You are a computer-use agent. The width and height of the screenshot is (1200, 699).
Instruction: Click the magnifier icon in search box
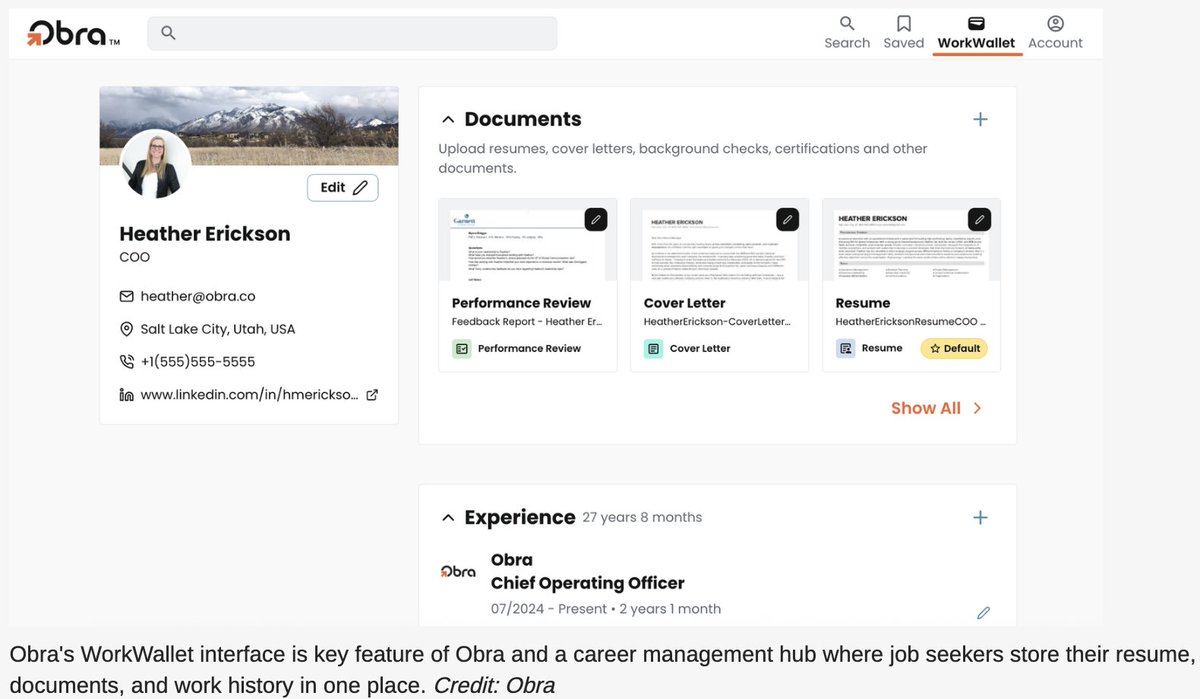(x=168, y=33)
